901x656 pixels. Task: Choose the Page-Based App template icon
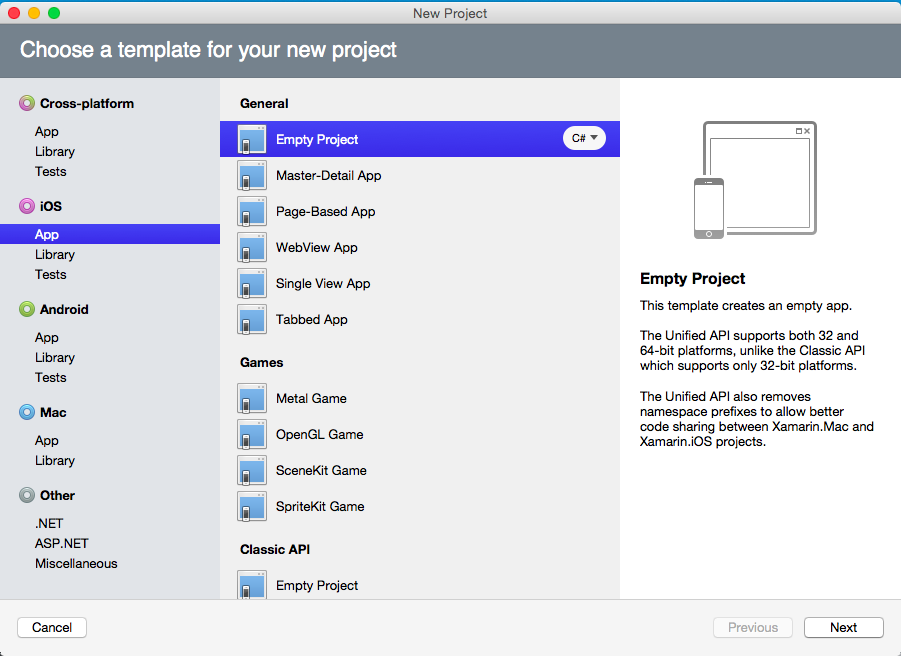252,211
